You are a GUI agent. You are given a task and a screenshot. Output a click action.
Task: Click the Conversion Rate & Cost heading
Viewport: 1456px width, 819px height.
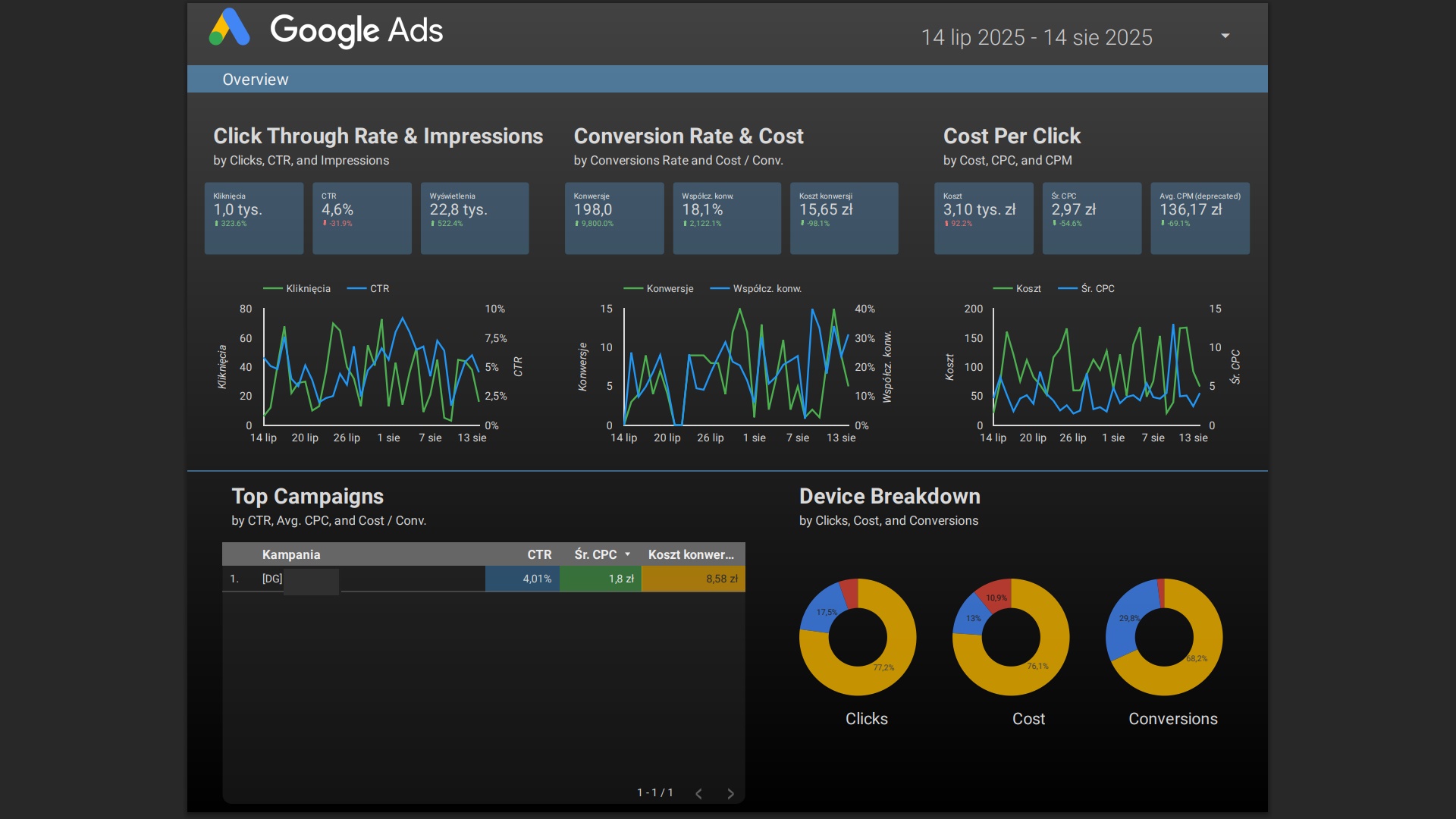(x=689, y=136)
